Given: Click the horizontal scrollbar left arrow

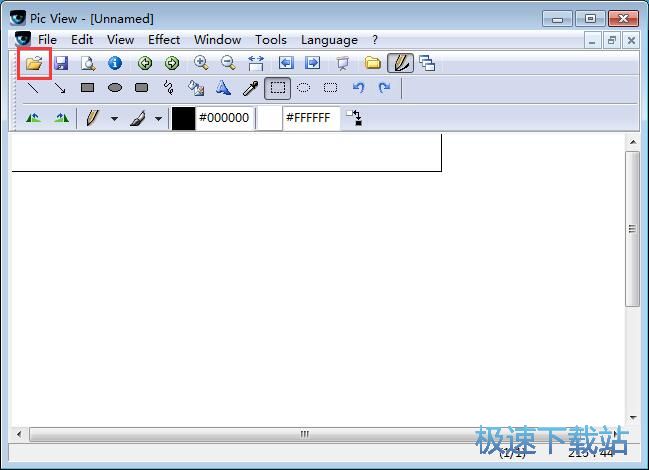Looking at the screenshot, I should pos(19,434).
